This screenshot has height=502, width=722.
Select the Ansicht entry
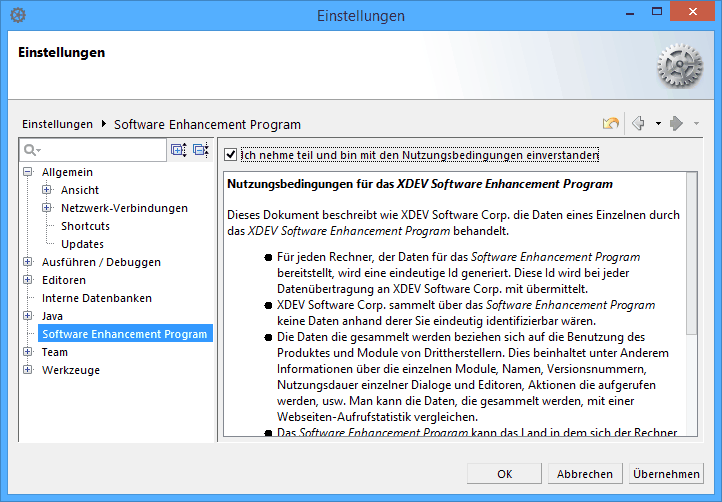[x=80, y=190]
